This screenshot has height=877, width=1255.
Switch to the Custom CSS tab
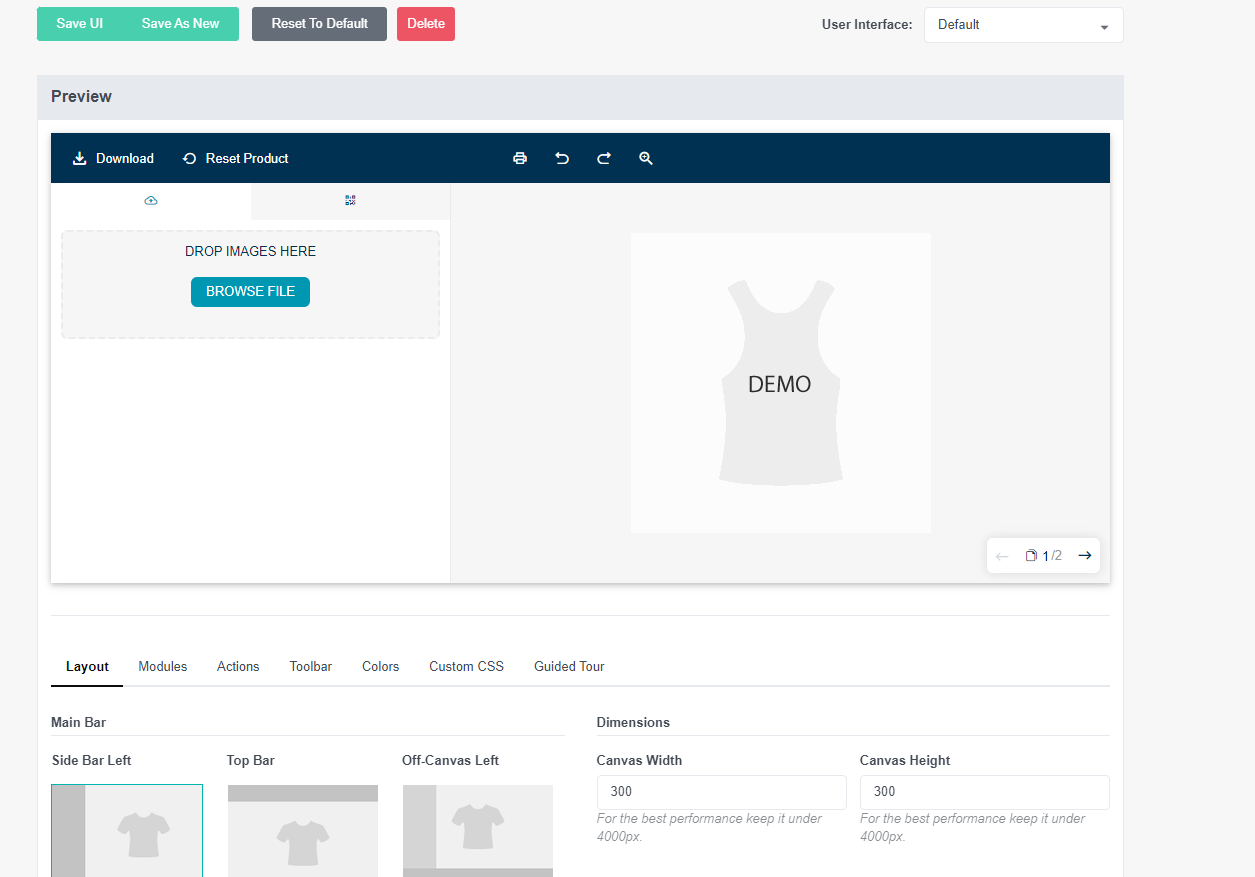pyautogui.click(x=467, y=667)
